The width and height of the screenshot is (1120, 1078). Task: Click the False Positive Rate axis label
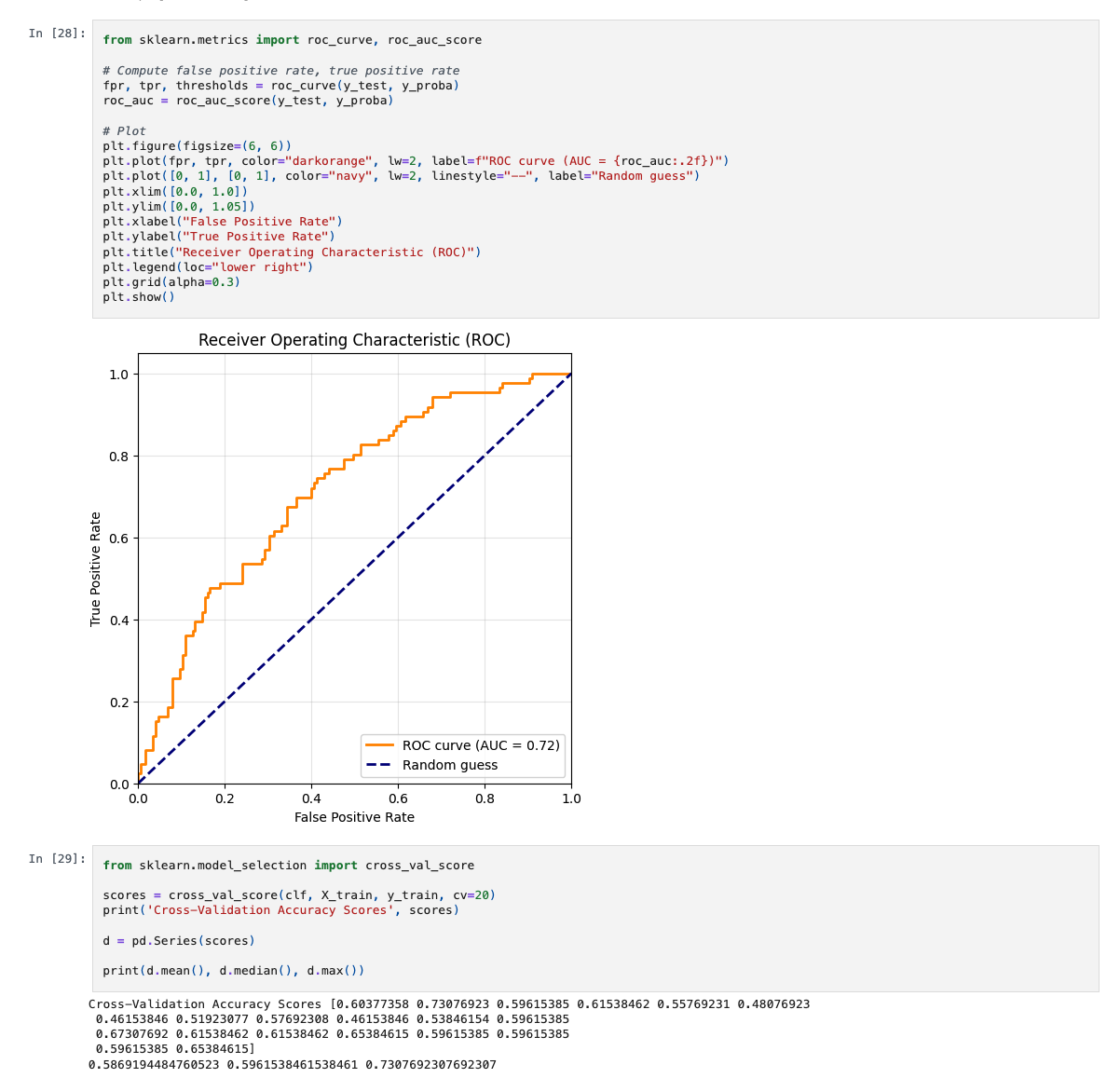354,817
